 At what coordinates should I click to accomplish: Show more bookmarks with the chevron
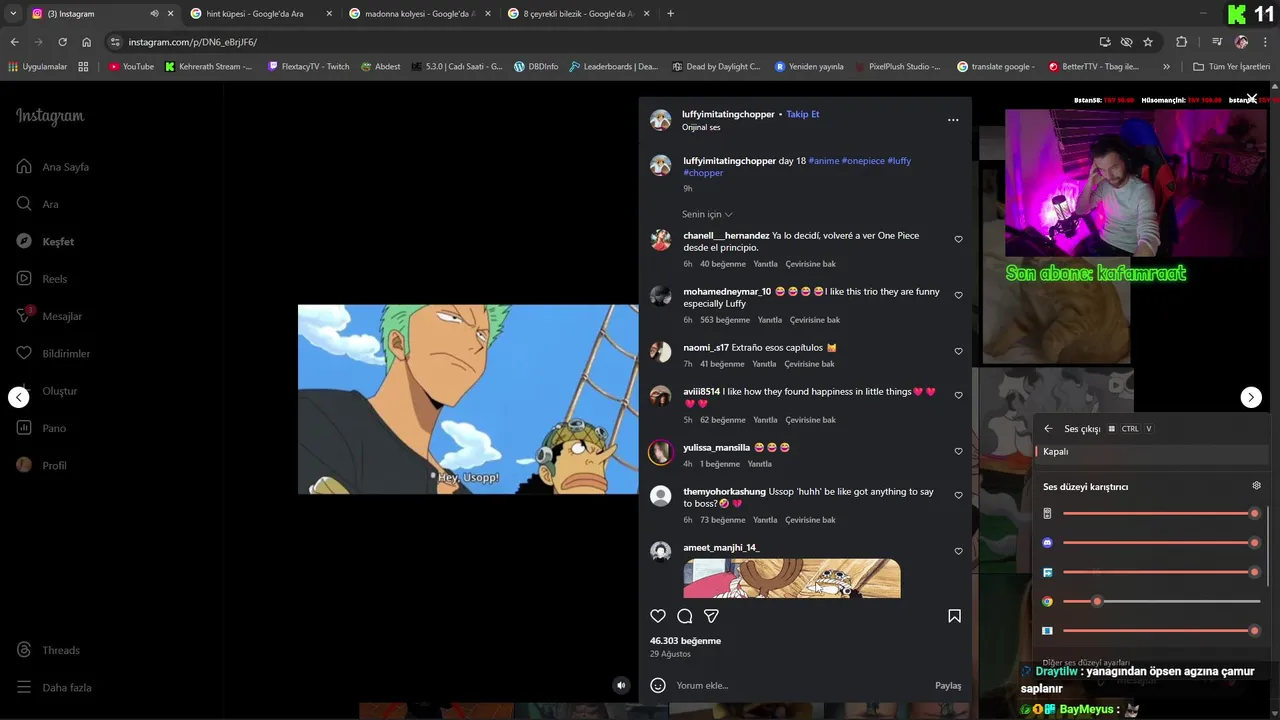pos(1166,67)
